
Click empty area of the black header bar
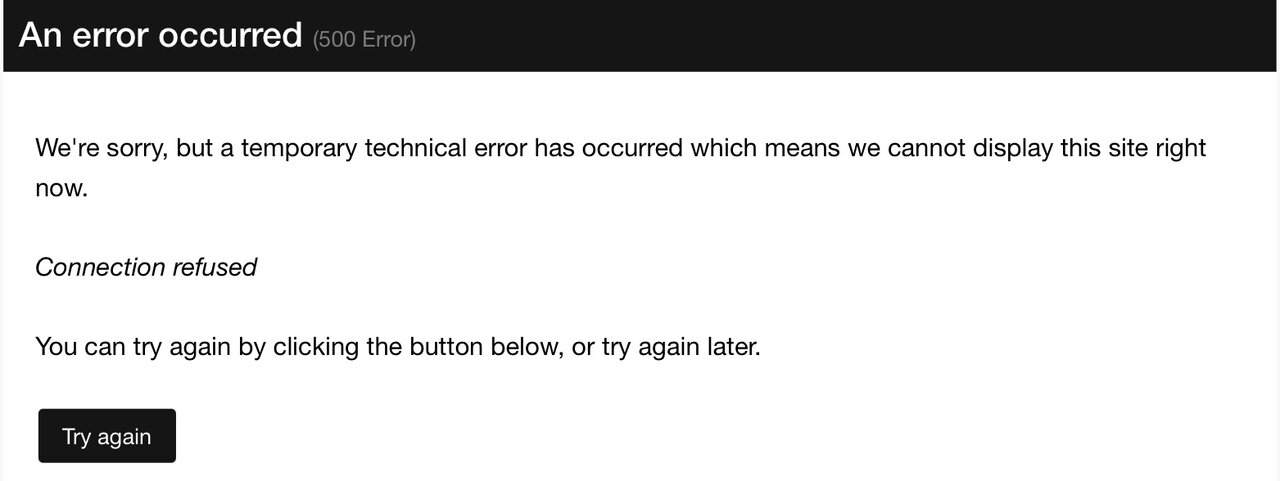[850, 35]
